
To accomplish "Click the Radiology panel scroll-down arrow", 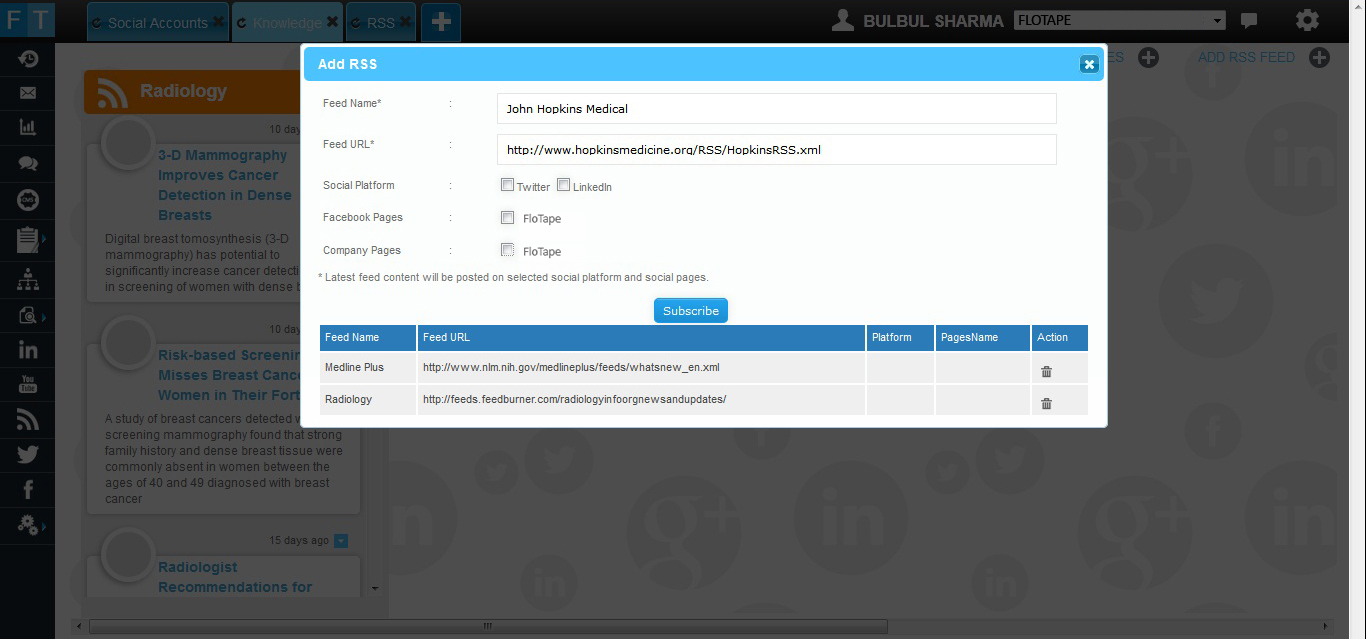I will [x=374, y=588].
